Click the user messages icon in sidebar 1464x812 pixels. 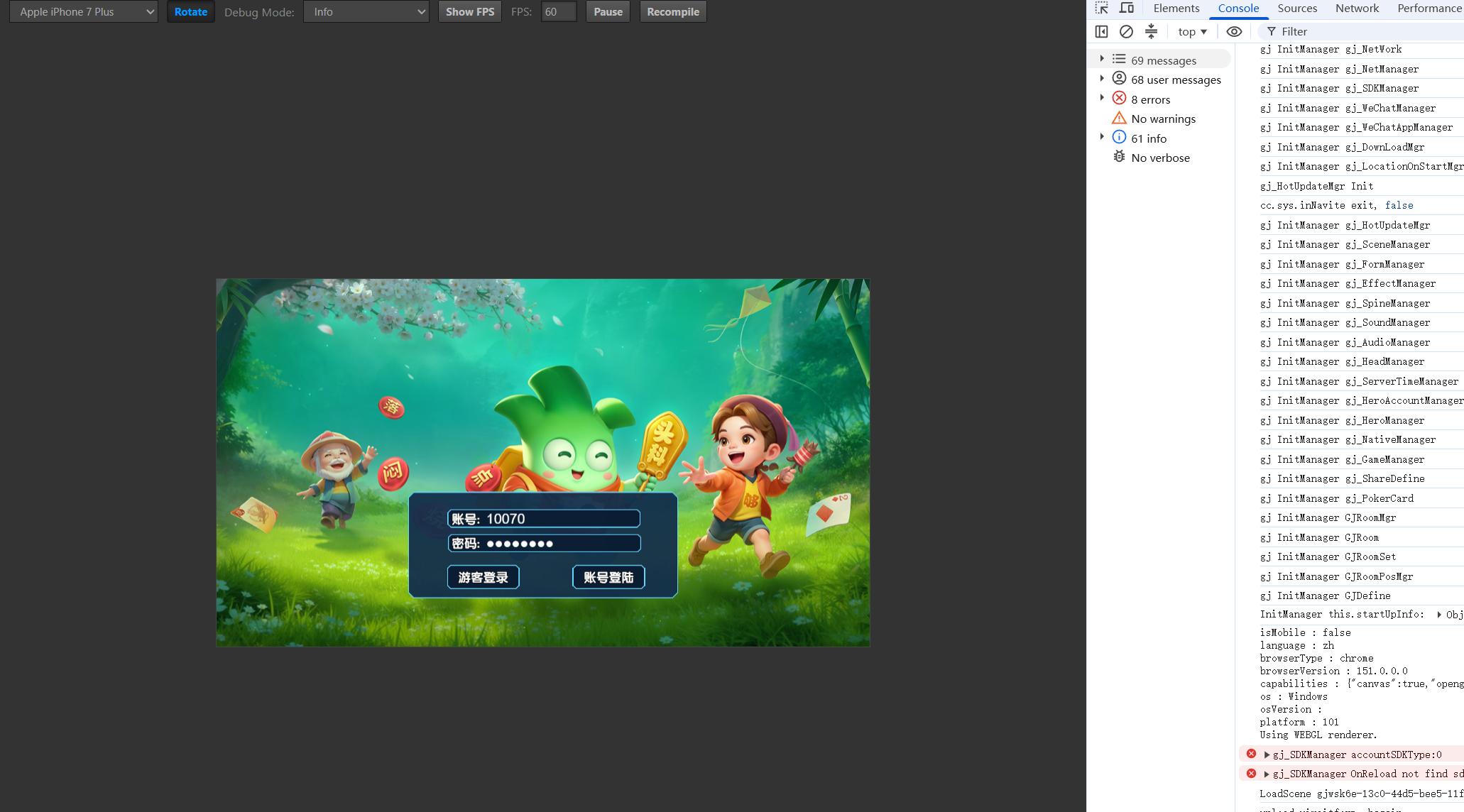[1119, 79]
